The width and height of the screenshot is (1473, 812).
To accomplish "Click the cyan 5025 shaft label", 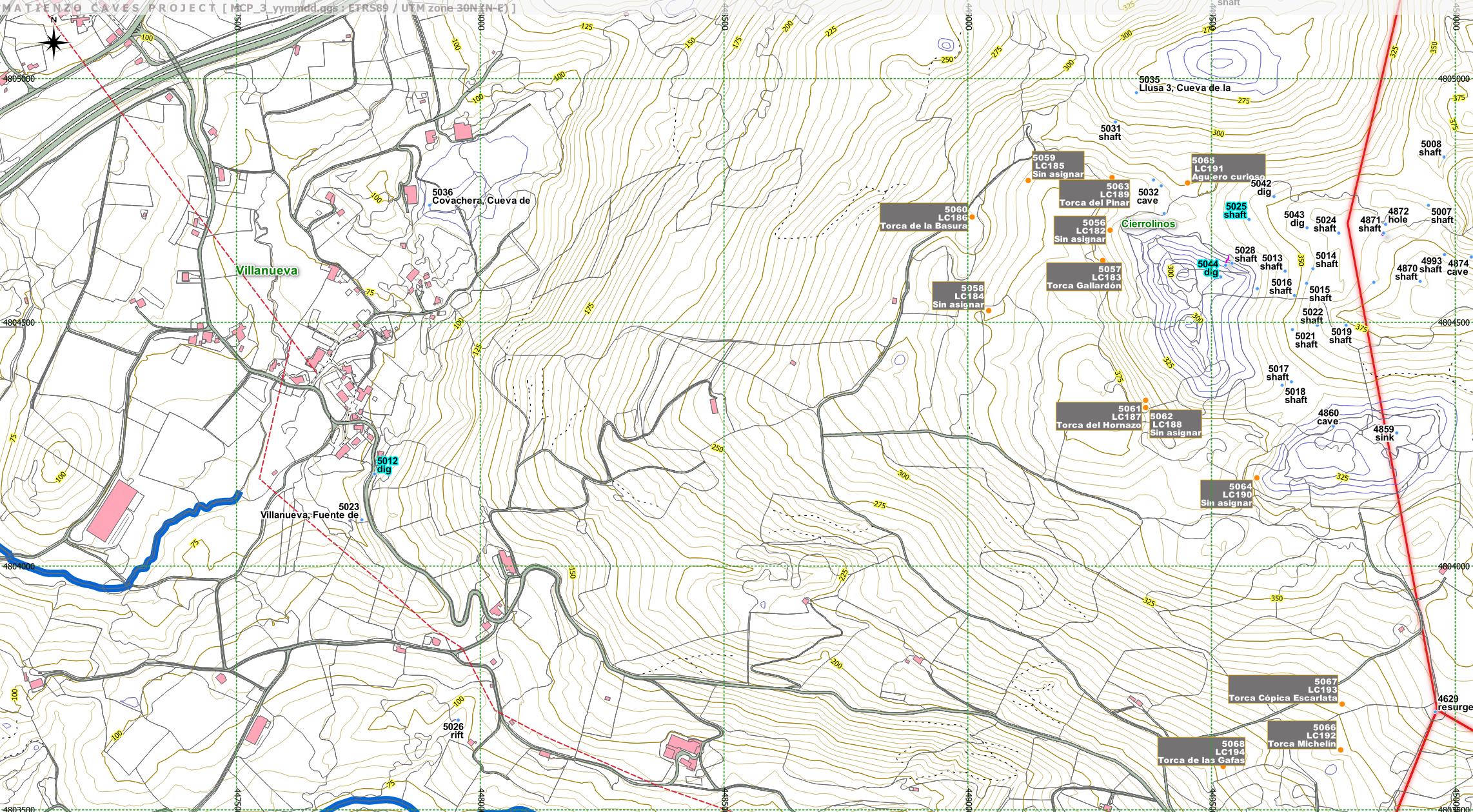I will point(1236,210).
